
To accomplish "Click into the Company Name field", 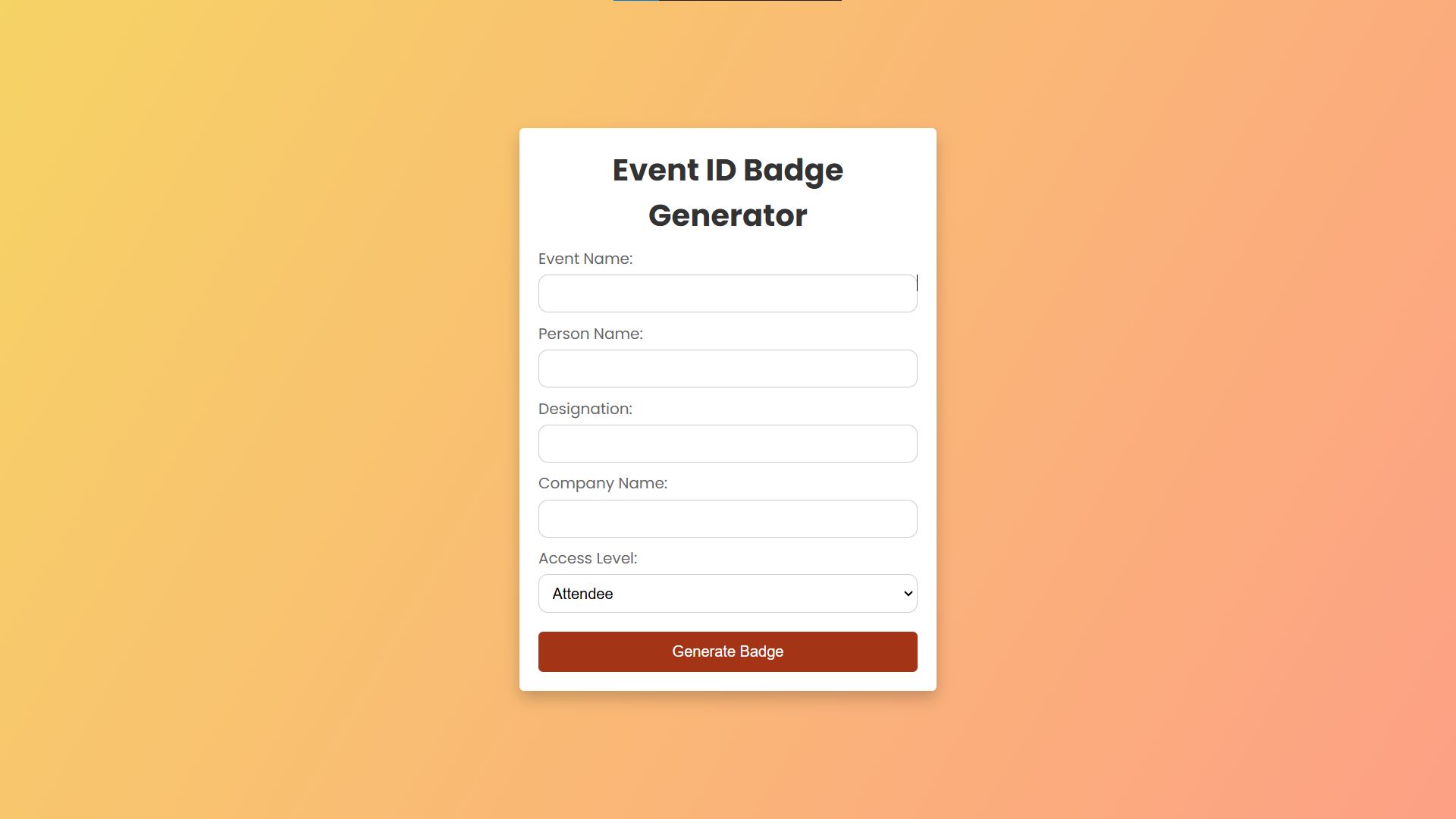I will (x=727, y=519).
